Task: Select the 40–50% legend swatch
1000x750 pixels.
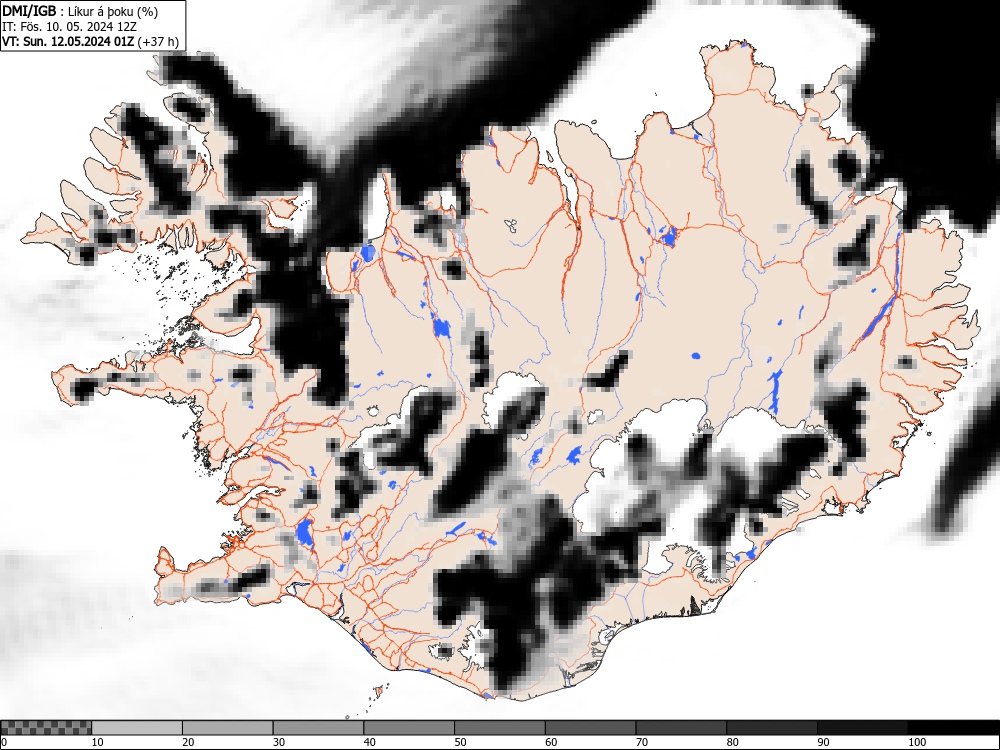Action: click(x=409, y=728)
